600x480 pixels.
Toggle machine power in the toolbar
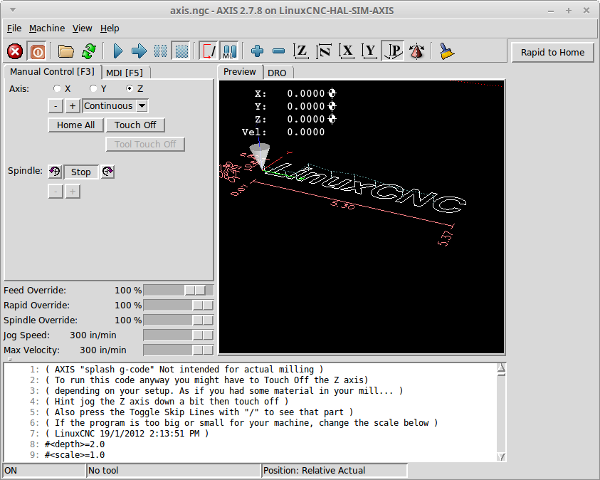coord(38,50)
